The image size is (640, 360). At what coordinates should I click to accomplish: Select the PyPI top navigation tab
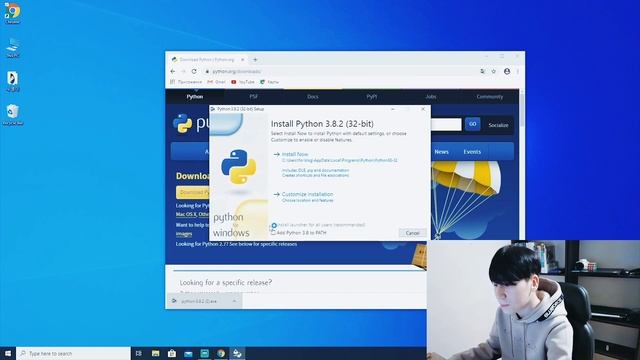(x=371, y=97)
